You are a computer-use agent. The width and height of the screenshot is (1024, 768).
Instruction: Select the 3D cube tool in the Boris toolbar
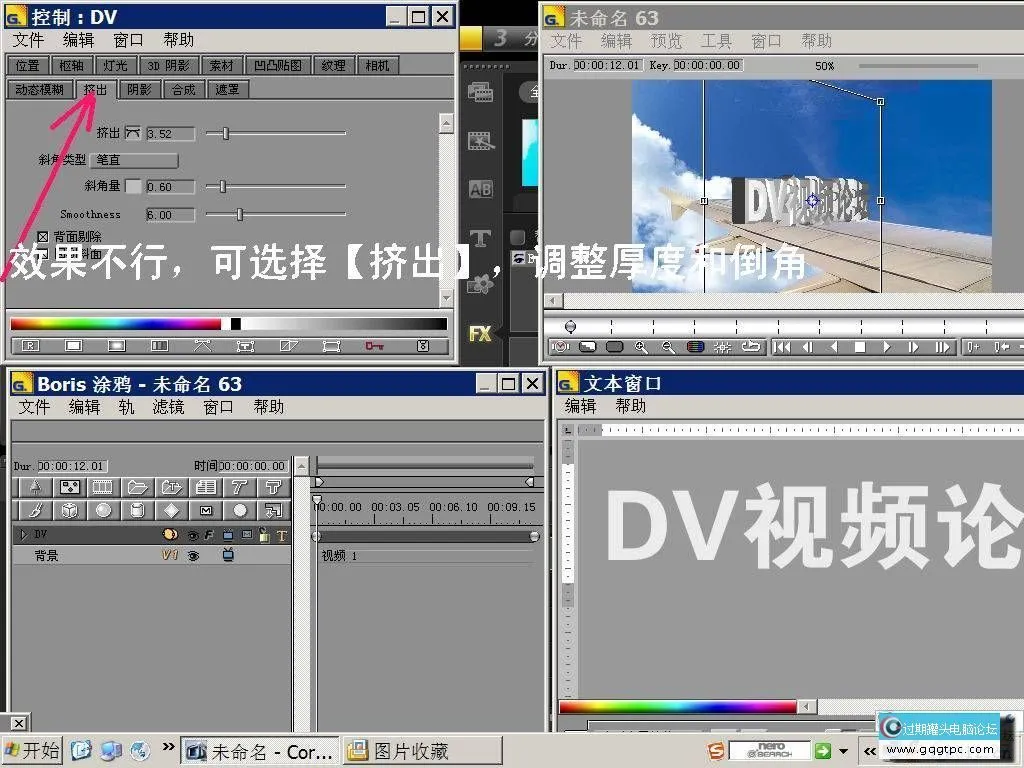[x=69, y=511]
